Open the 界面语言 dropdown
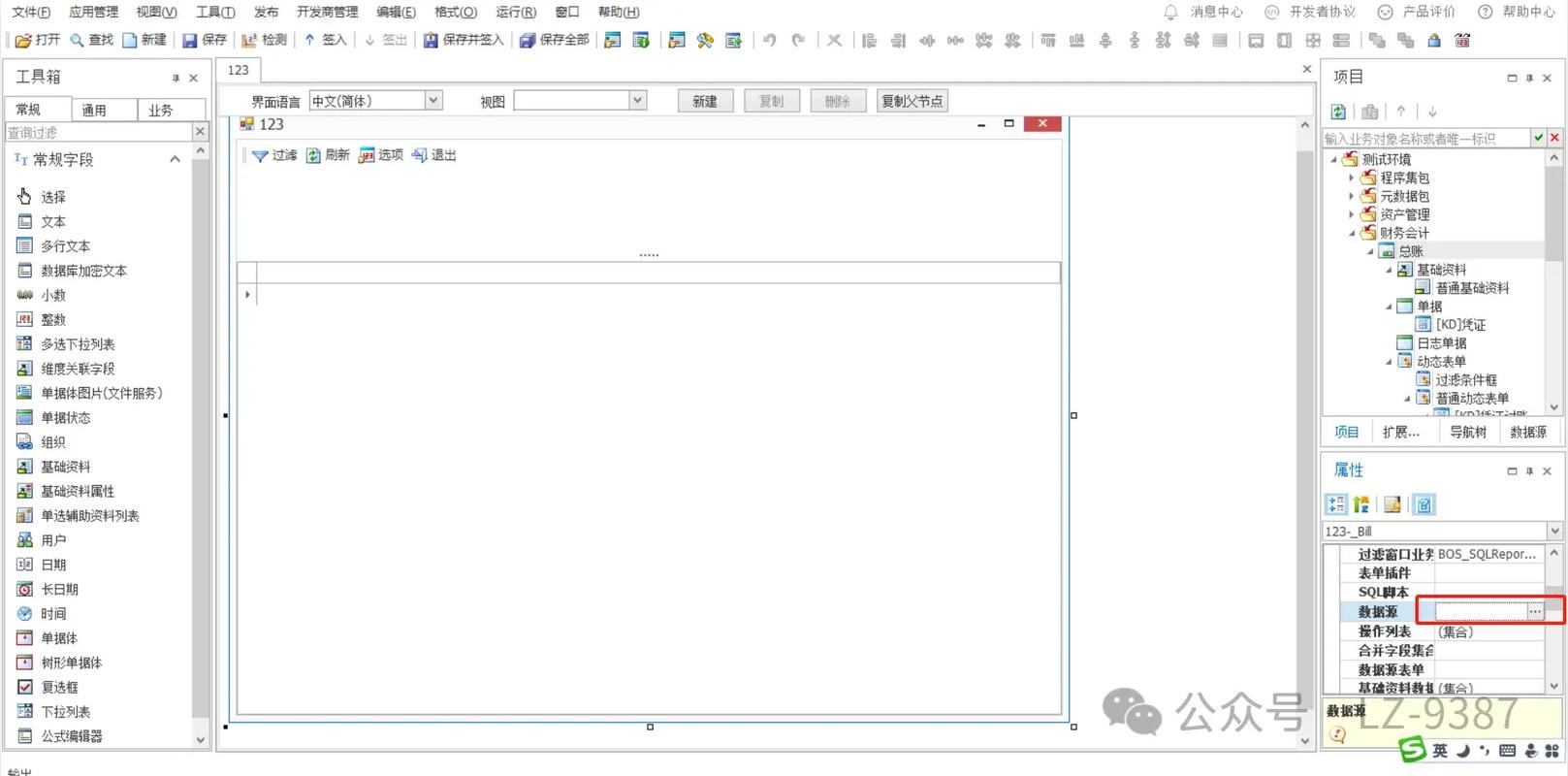Image resolution: width=1568 pixels, height=776 pixels. point(433,101)
